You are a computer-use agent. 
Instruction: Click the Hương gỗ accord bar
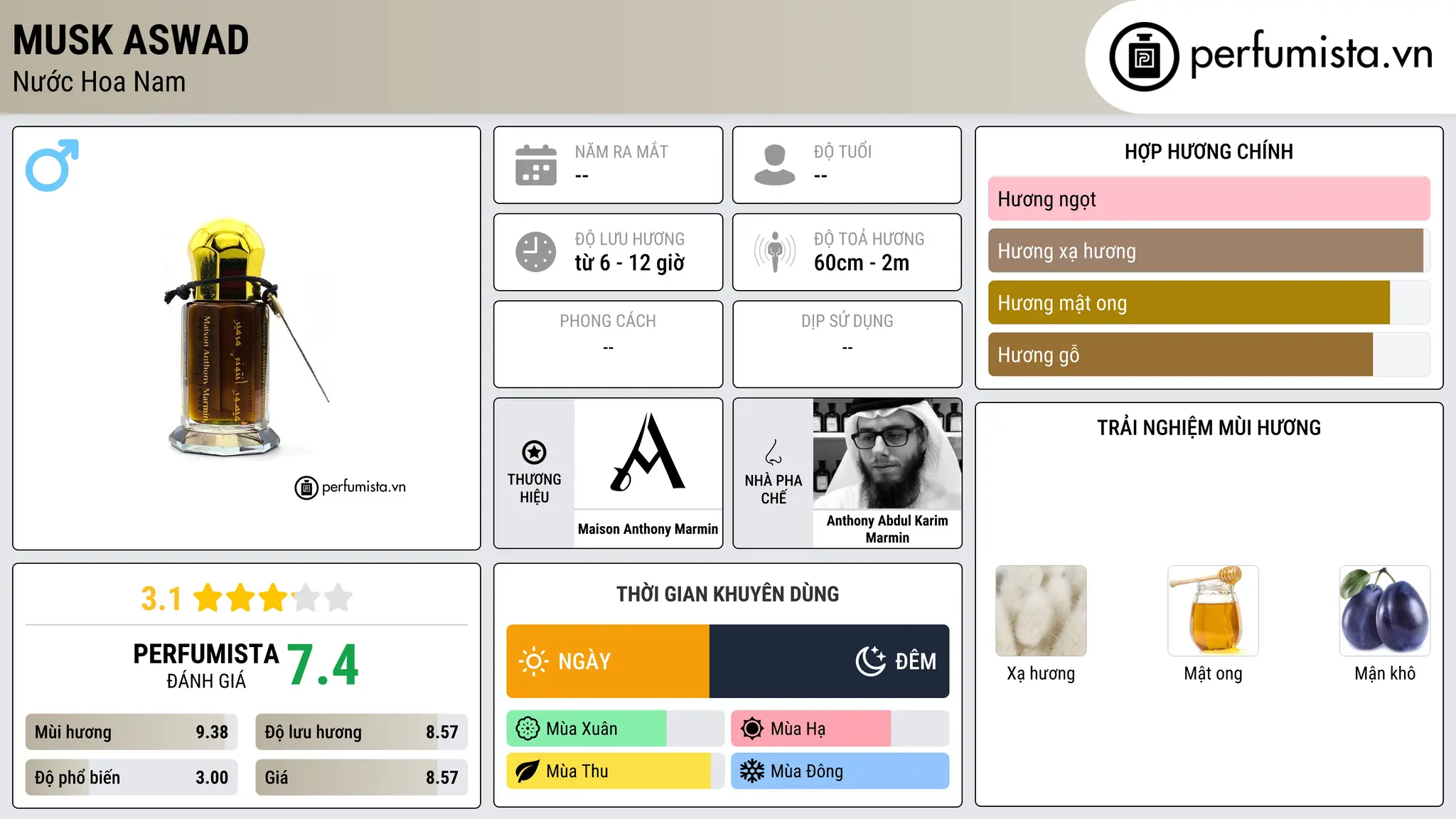1209,355
